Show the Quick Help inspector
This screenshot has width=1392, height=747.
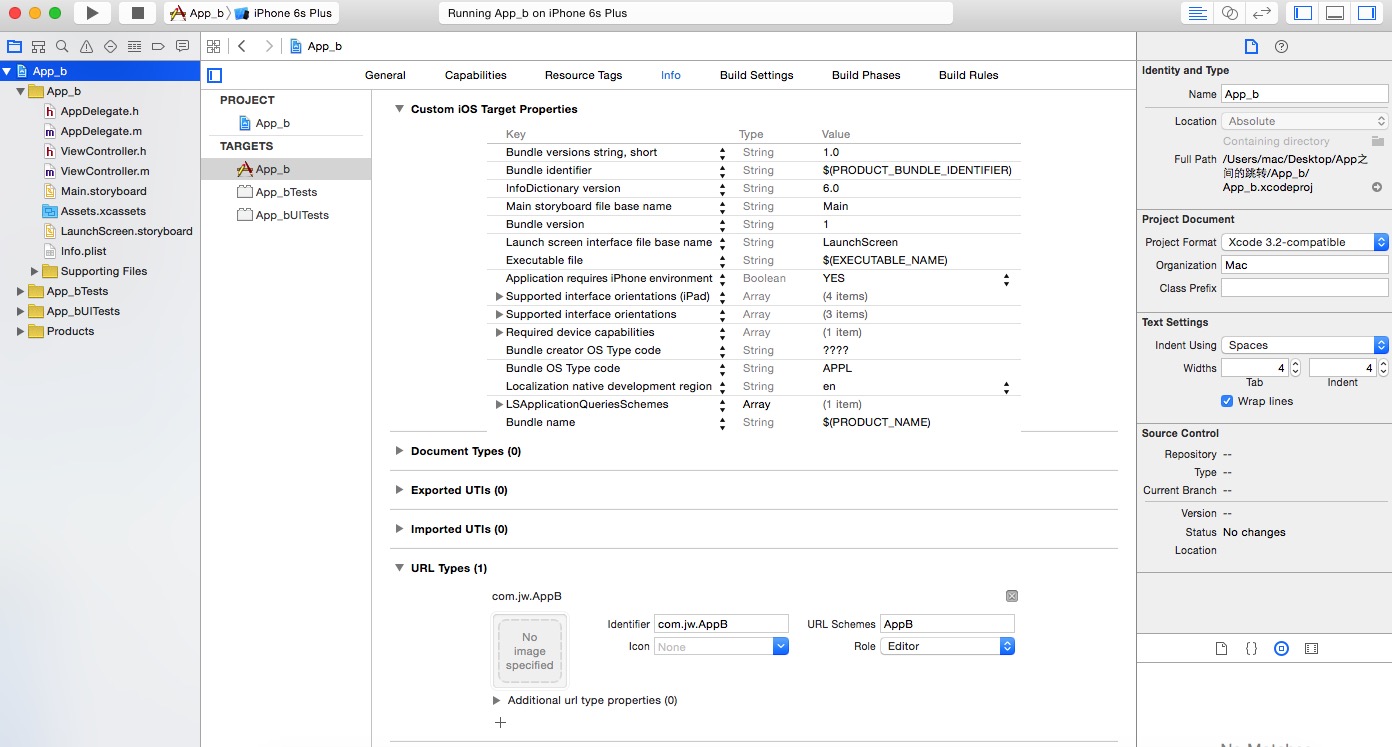(1281, 46)
